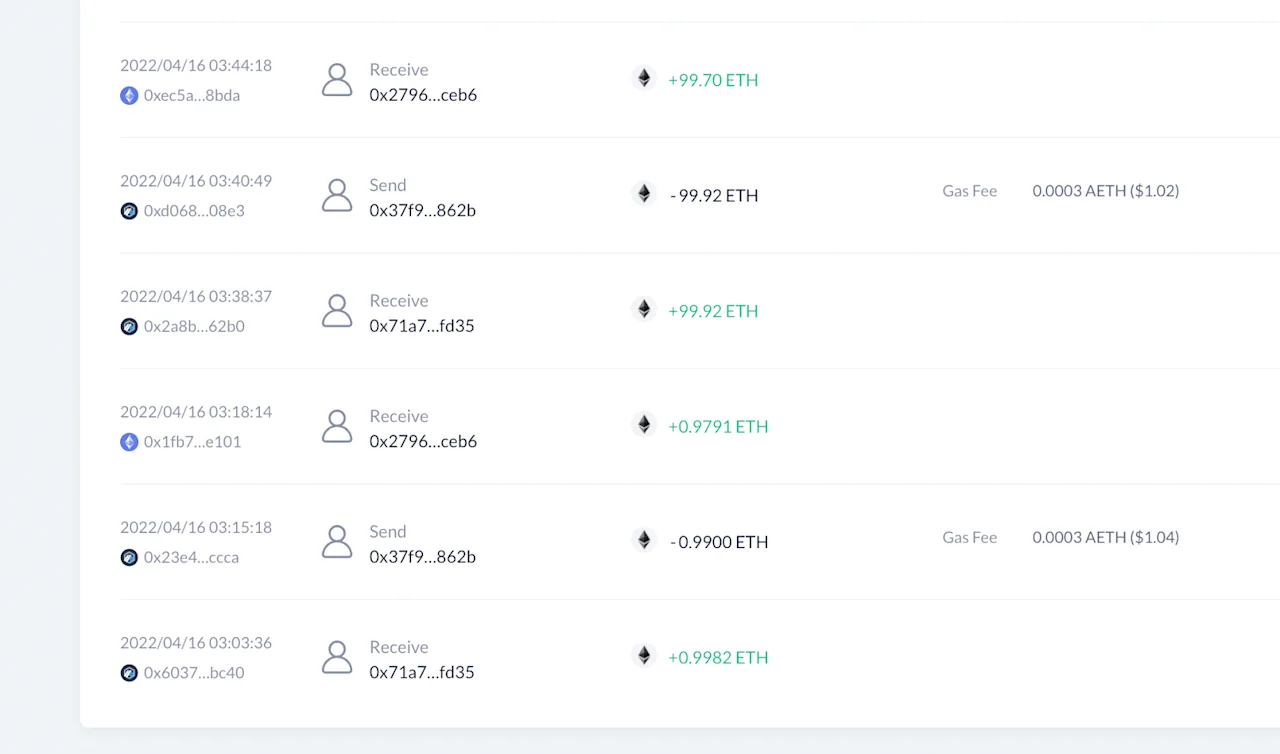
Task: Open transaction hash 0x23e4...ccca
Action: [191, 558]
